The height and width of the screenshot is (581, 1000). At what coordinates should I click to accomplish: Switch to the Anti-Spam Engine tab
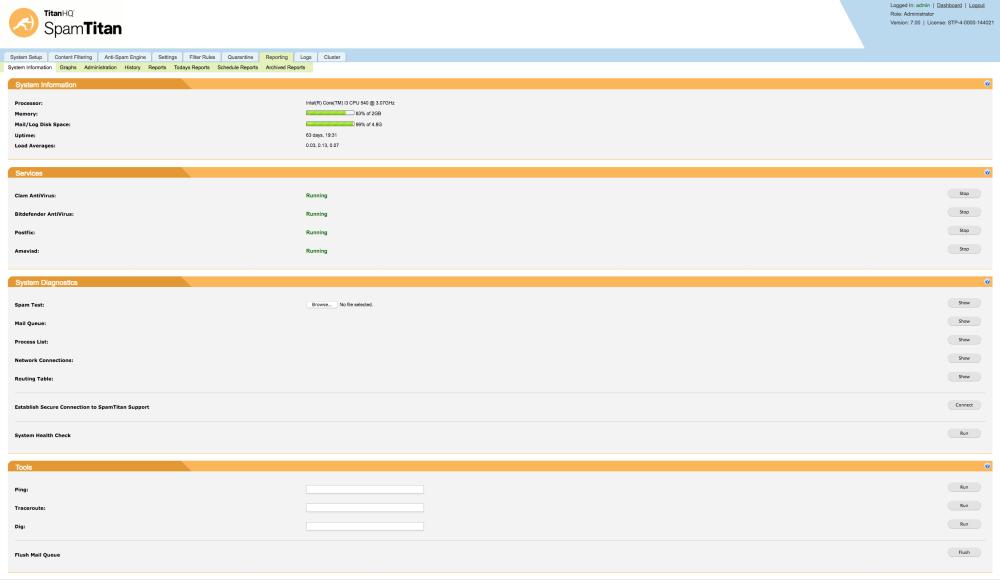125,57
